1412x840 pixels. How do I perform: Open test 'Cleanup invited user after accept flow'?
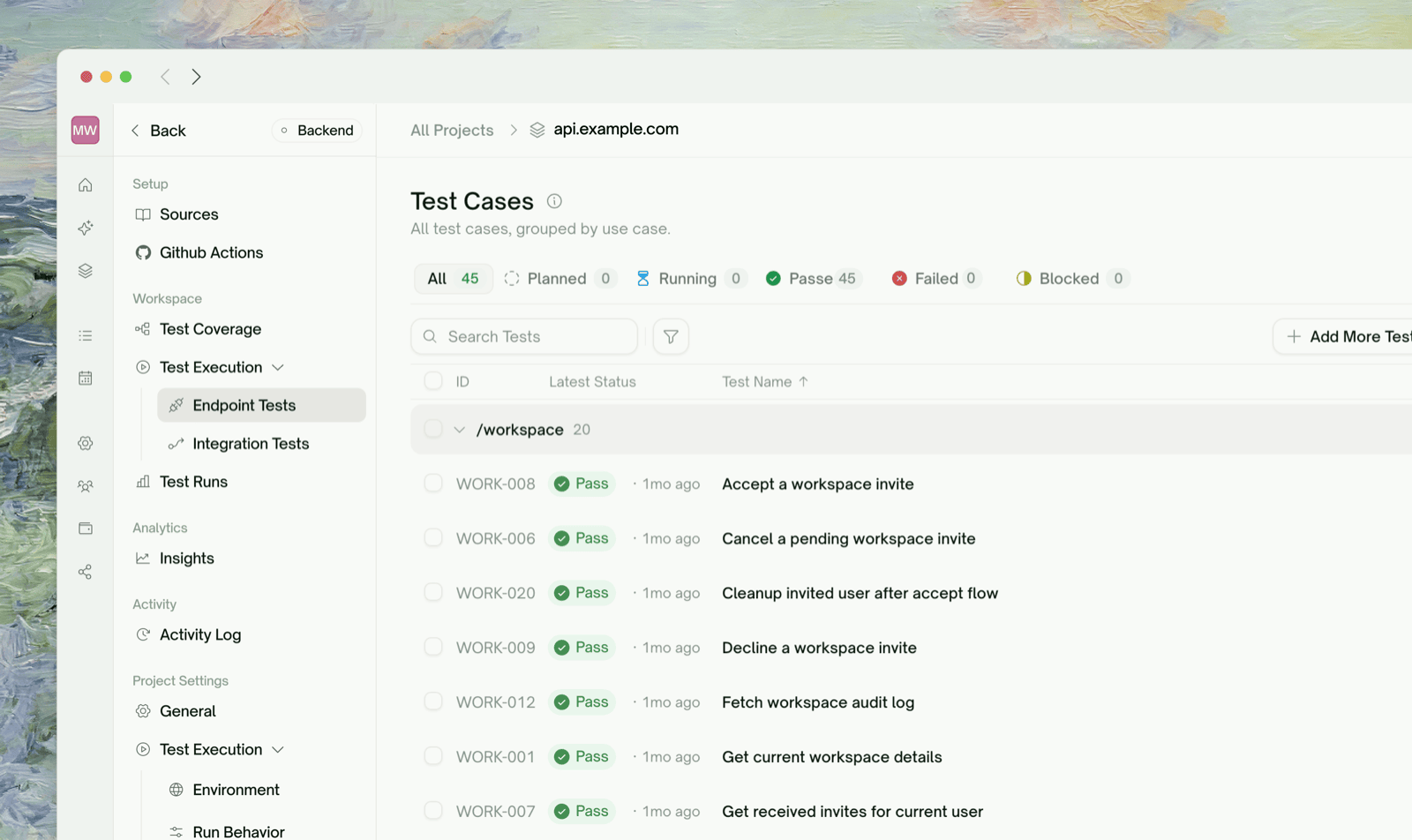(860, 593)
